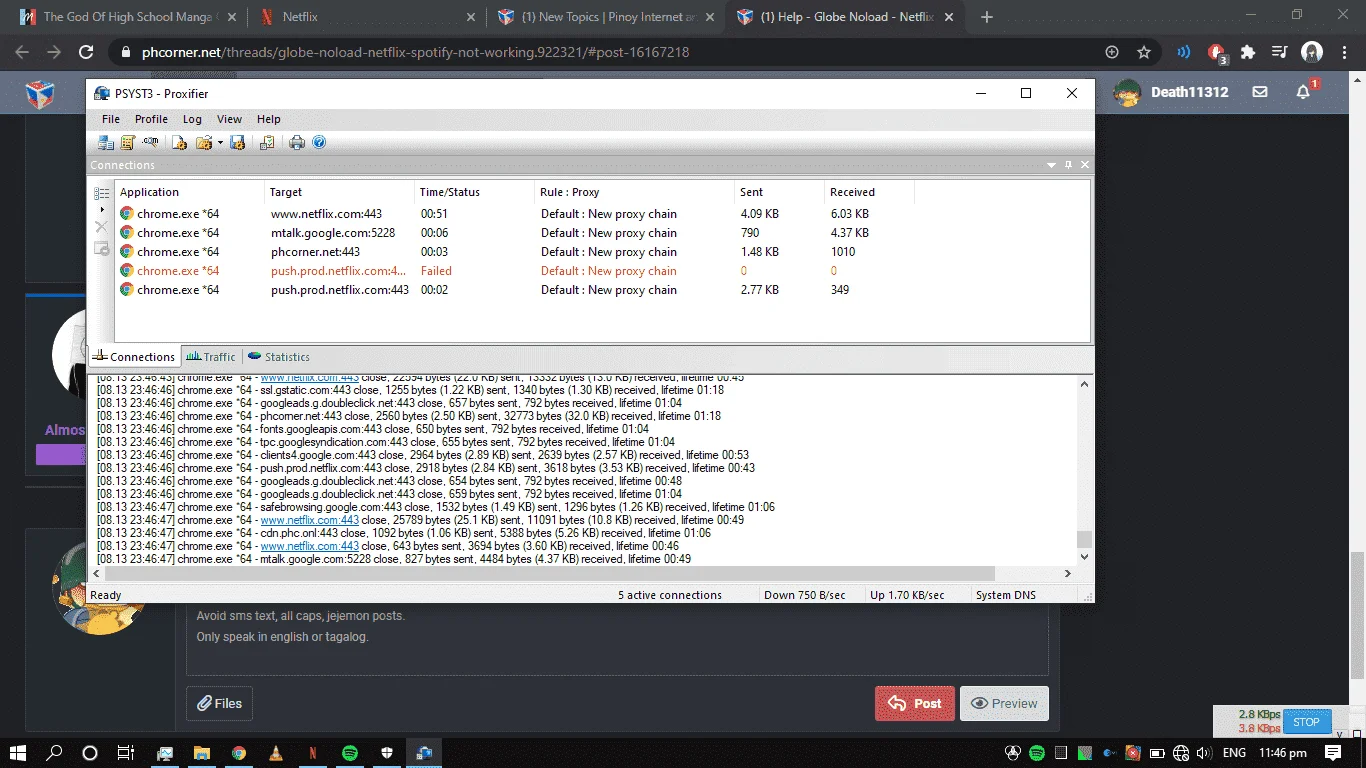
Task: Reload the phcorner page
Action: pyautogui.click(x=86, y=52)
